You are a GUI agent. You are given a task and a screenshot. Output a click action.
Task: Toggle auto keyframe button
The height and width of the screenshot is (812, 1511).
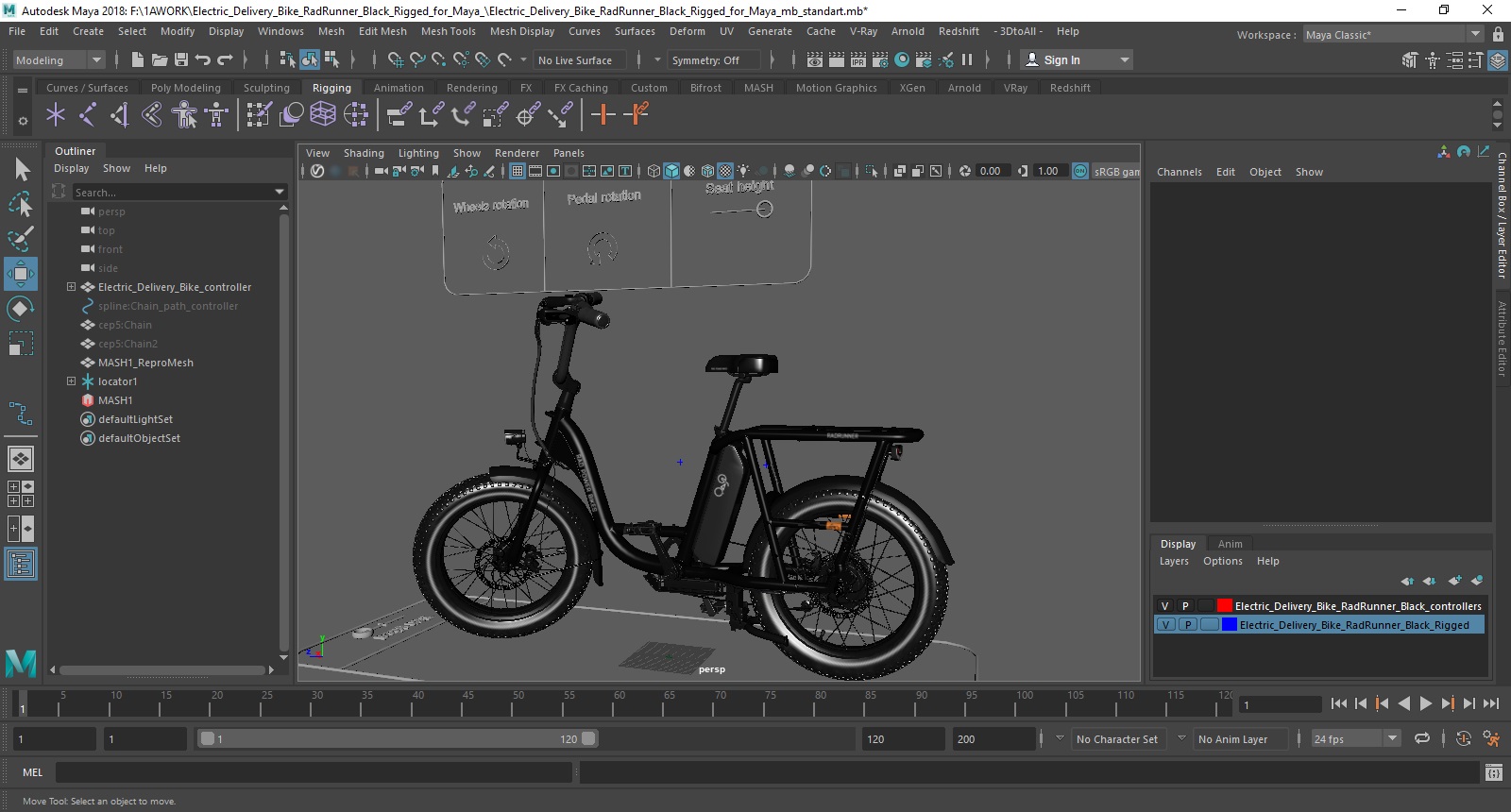(1463, 739)
